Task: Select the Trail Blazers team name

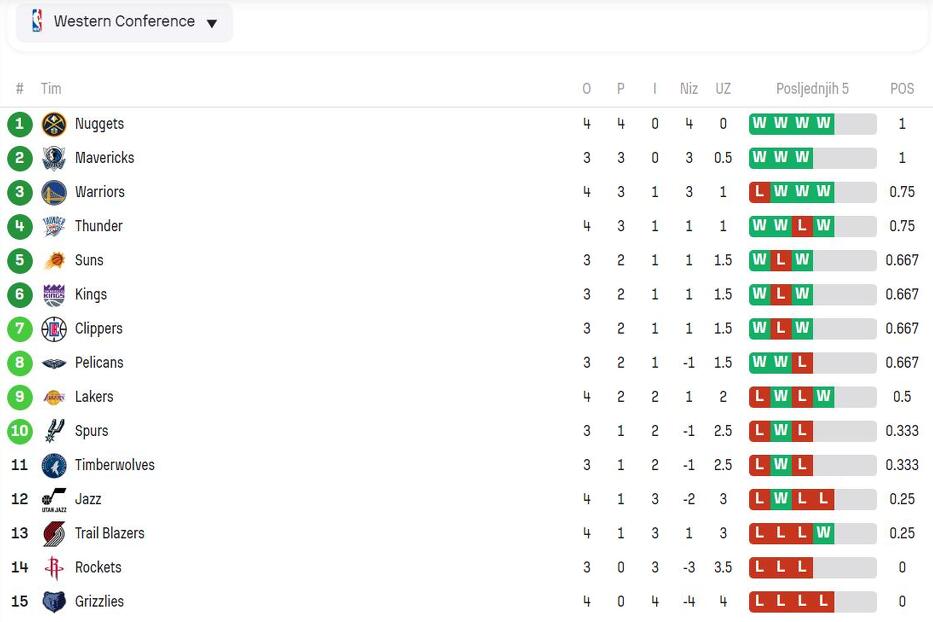Action: tap(109, 533)
